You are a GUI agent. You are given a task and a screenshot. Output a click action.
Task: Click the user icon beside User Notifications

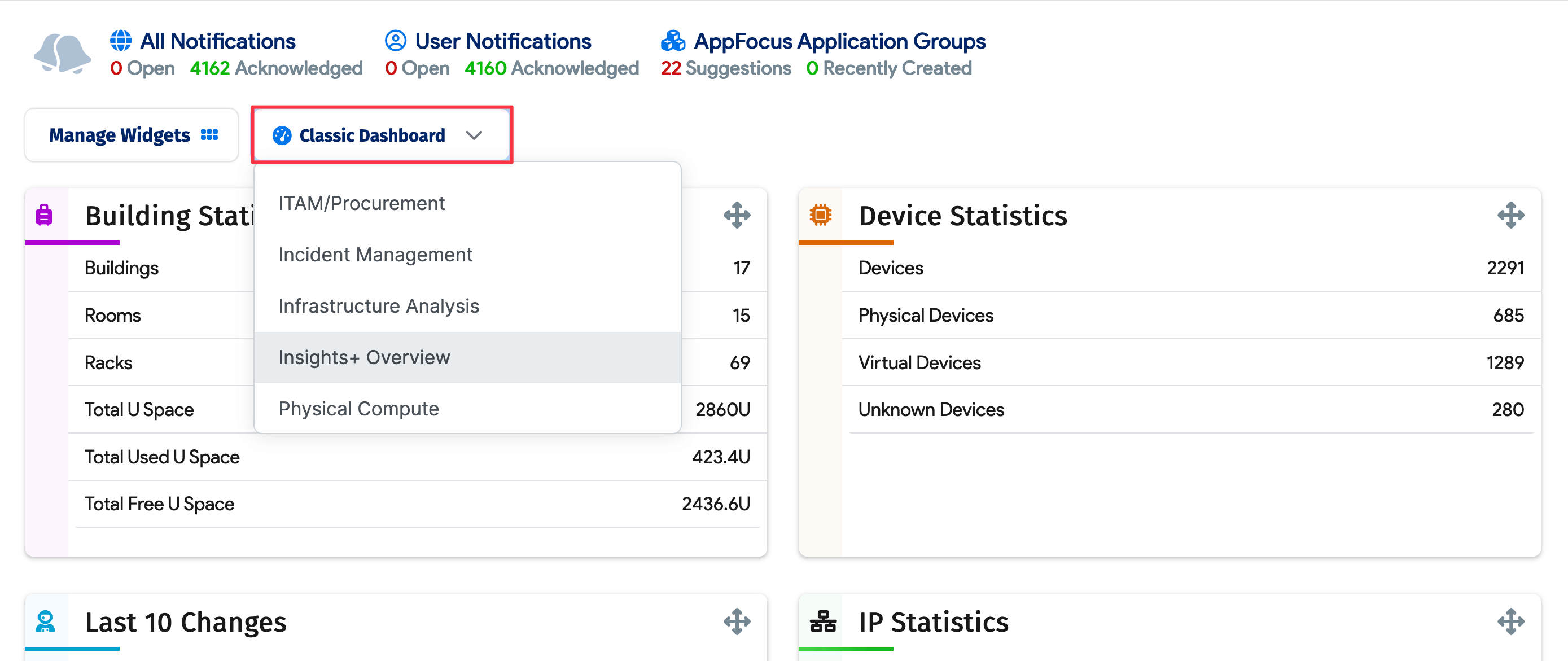tap(395, 40)
